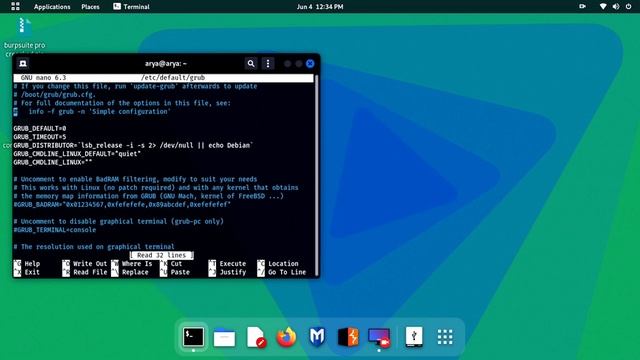Open the Places menu
This screenshot has width=640, height=360.
pos(90,7)
